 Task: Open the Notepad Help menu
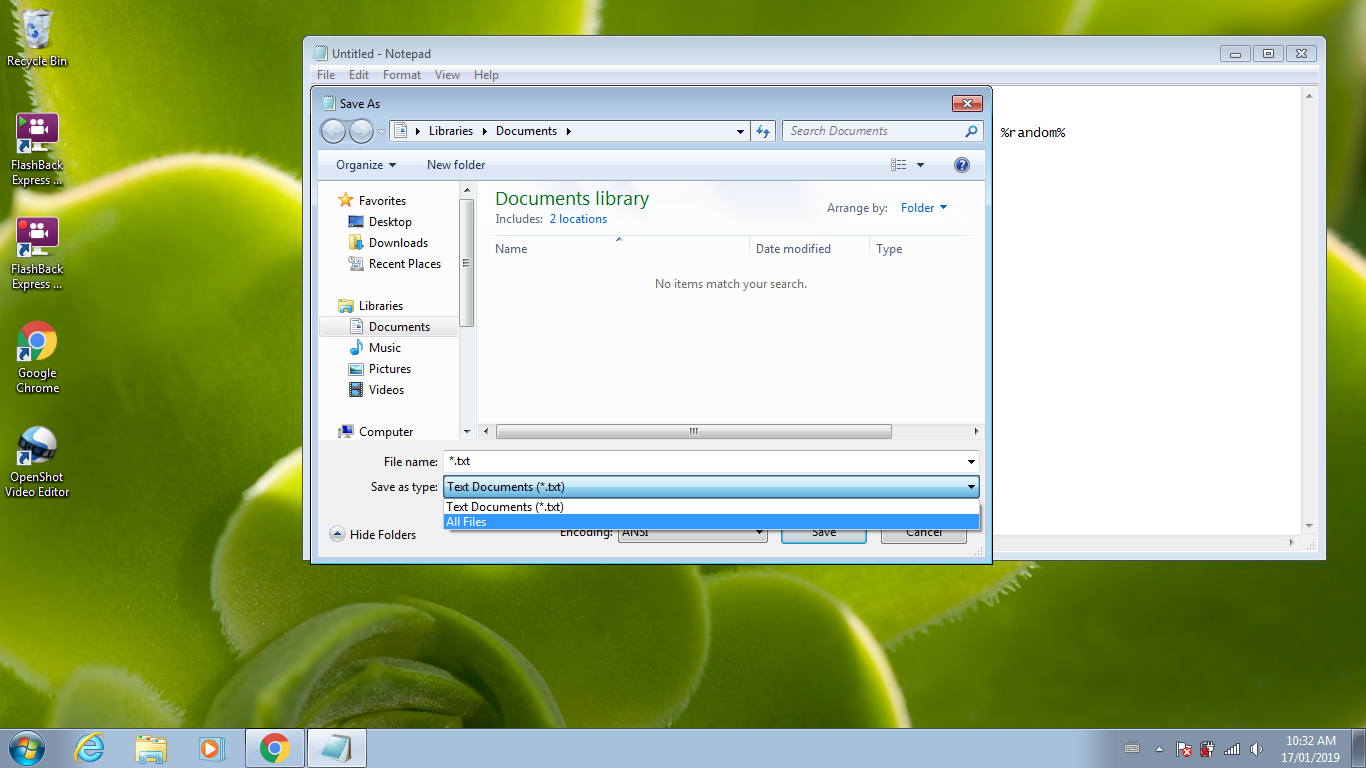coord(486,75)
